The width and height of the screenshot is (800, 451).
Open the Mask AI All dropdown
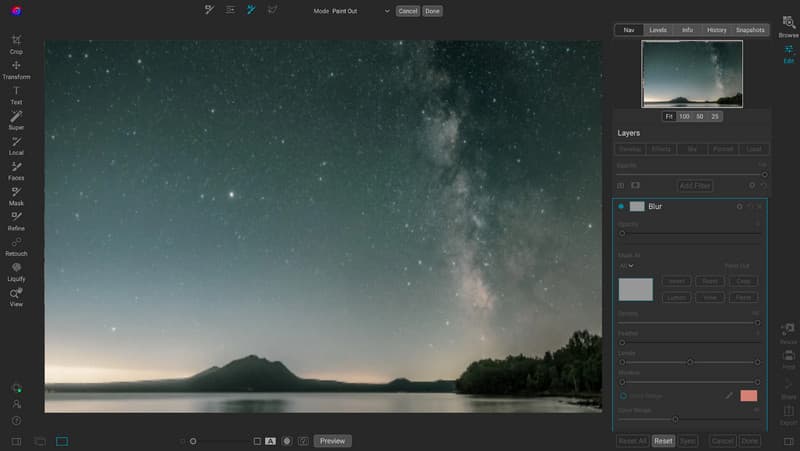point(626,266)
